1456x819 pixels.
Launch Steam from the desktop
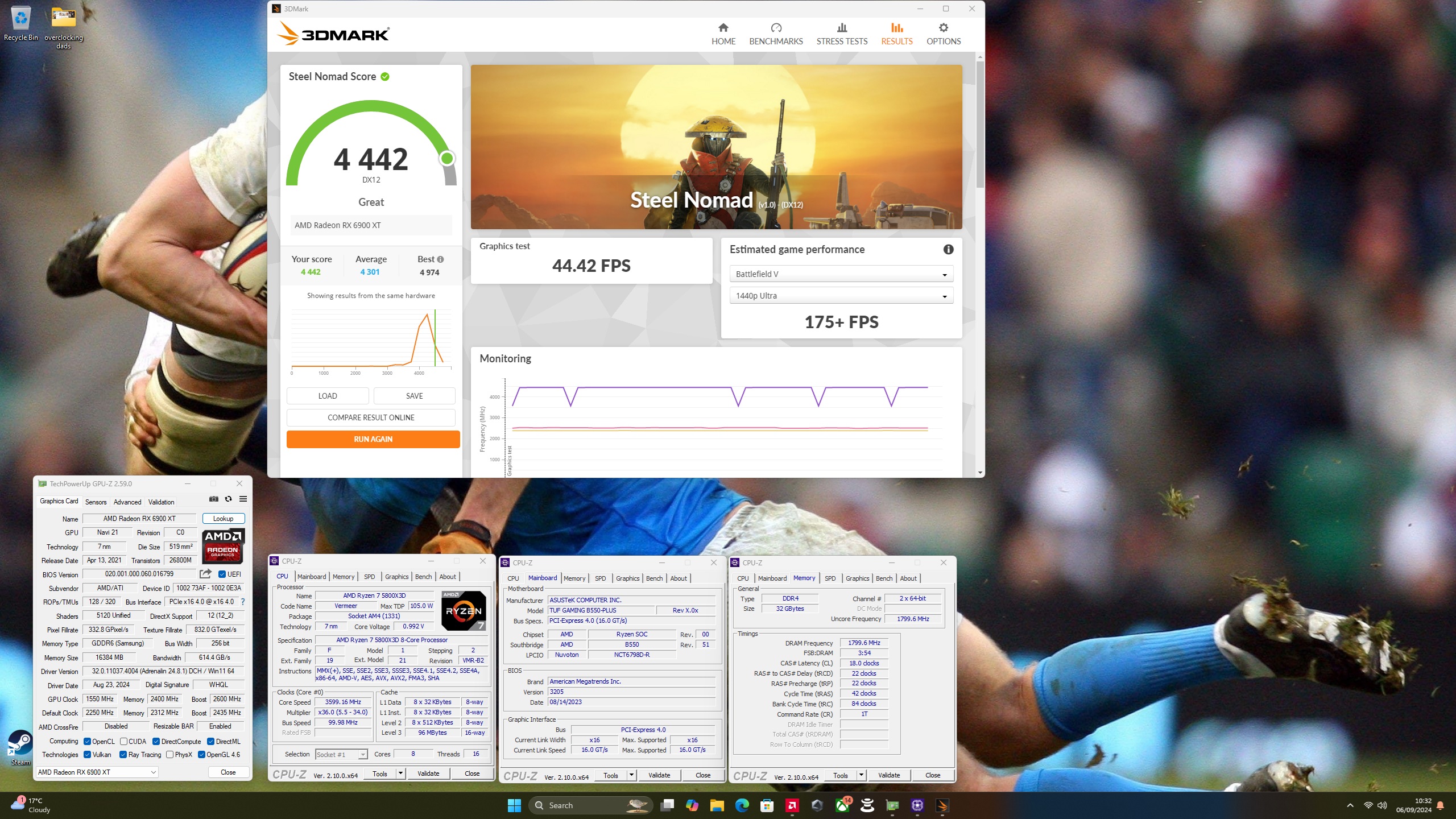point(20,747)
